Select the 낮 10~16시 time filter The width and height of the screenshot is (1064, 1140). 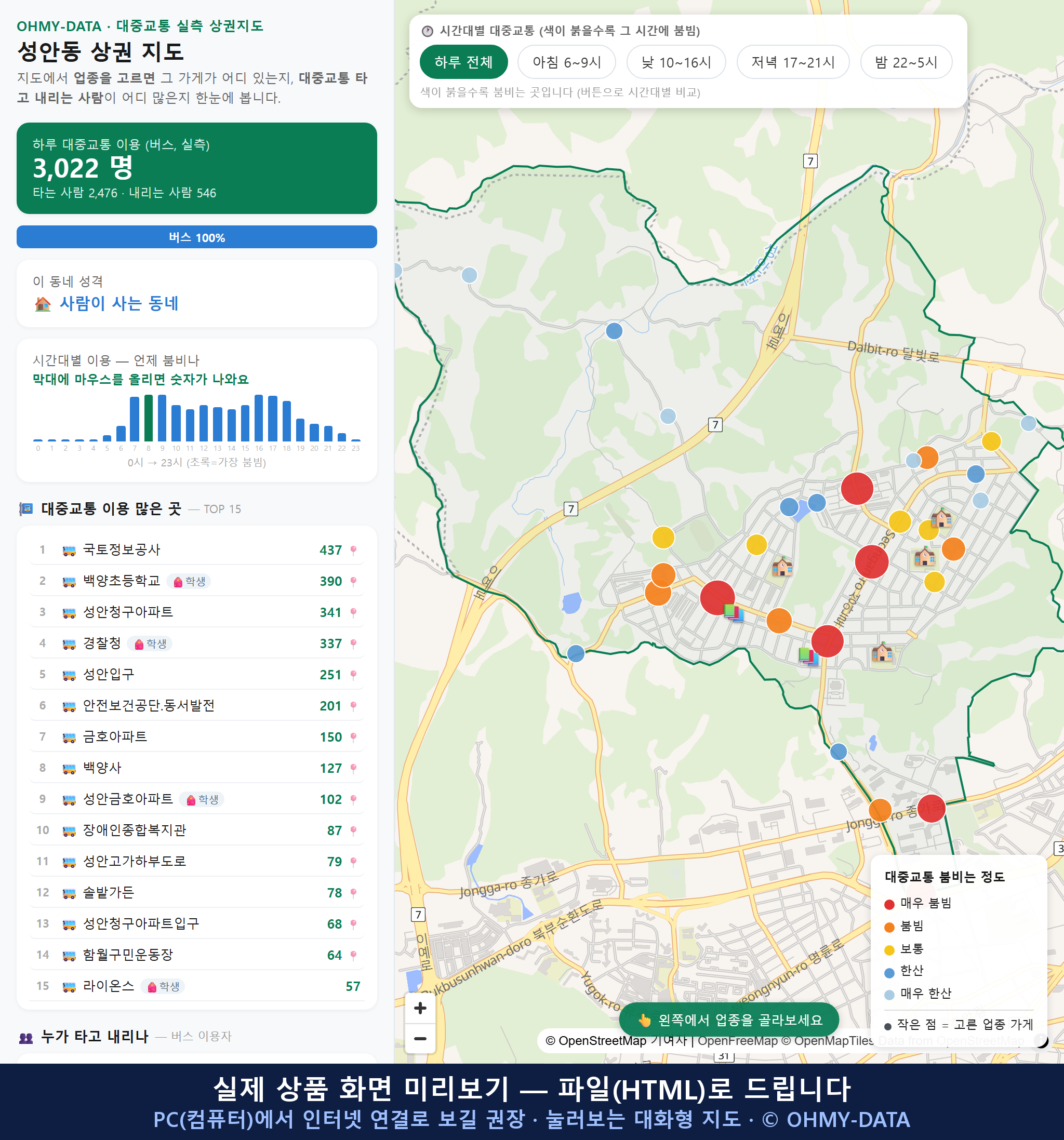point(676,62)
